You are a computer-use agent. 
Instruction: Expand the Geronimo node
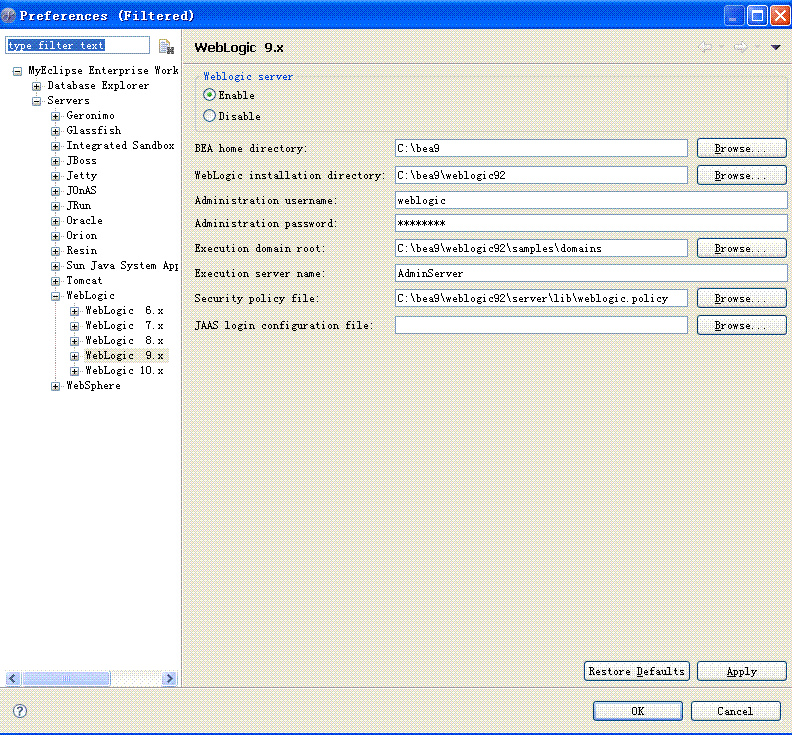point(56,116)
